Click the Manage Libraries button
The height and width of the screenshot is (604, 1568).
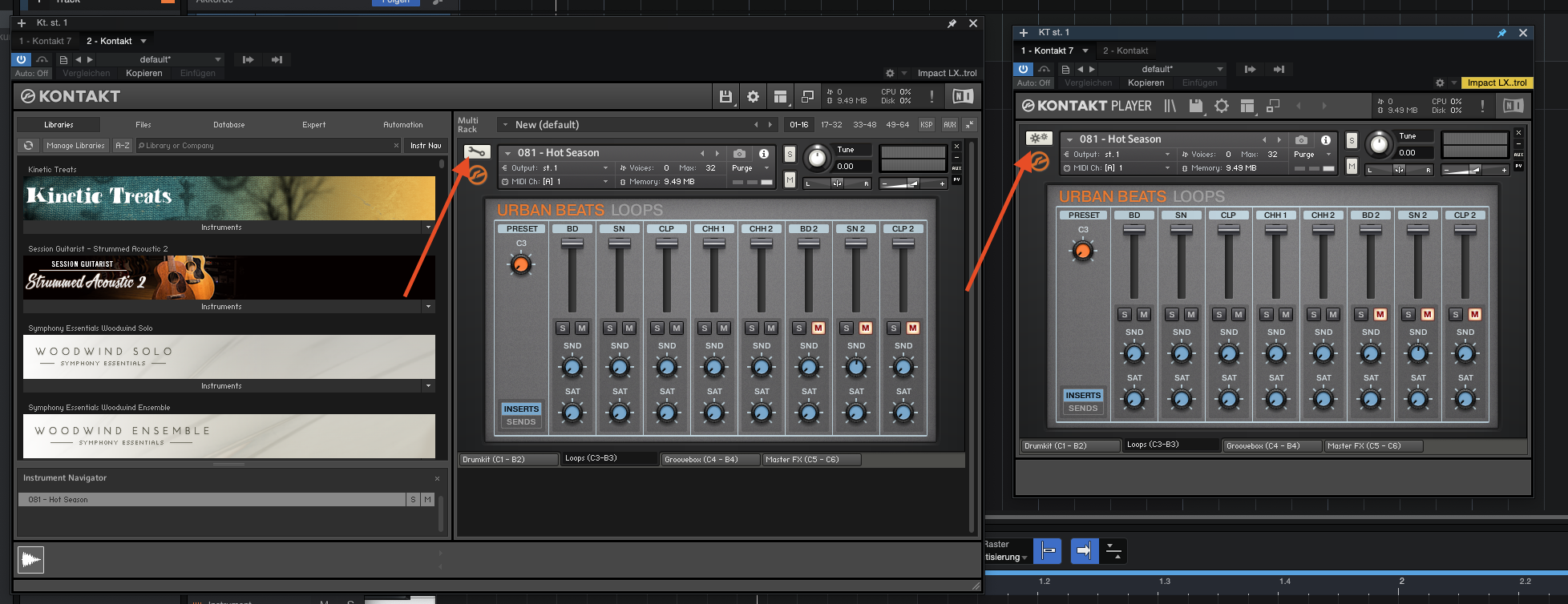[75, 146]
